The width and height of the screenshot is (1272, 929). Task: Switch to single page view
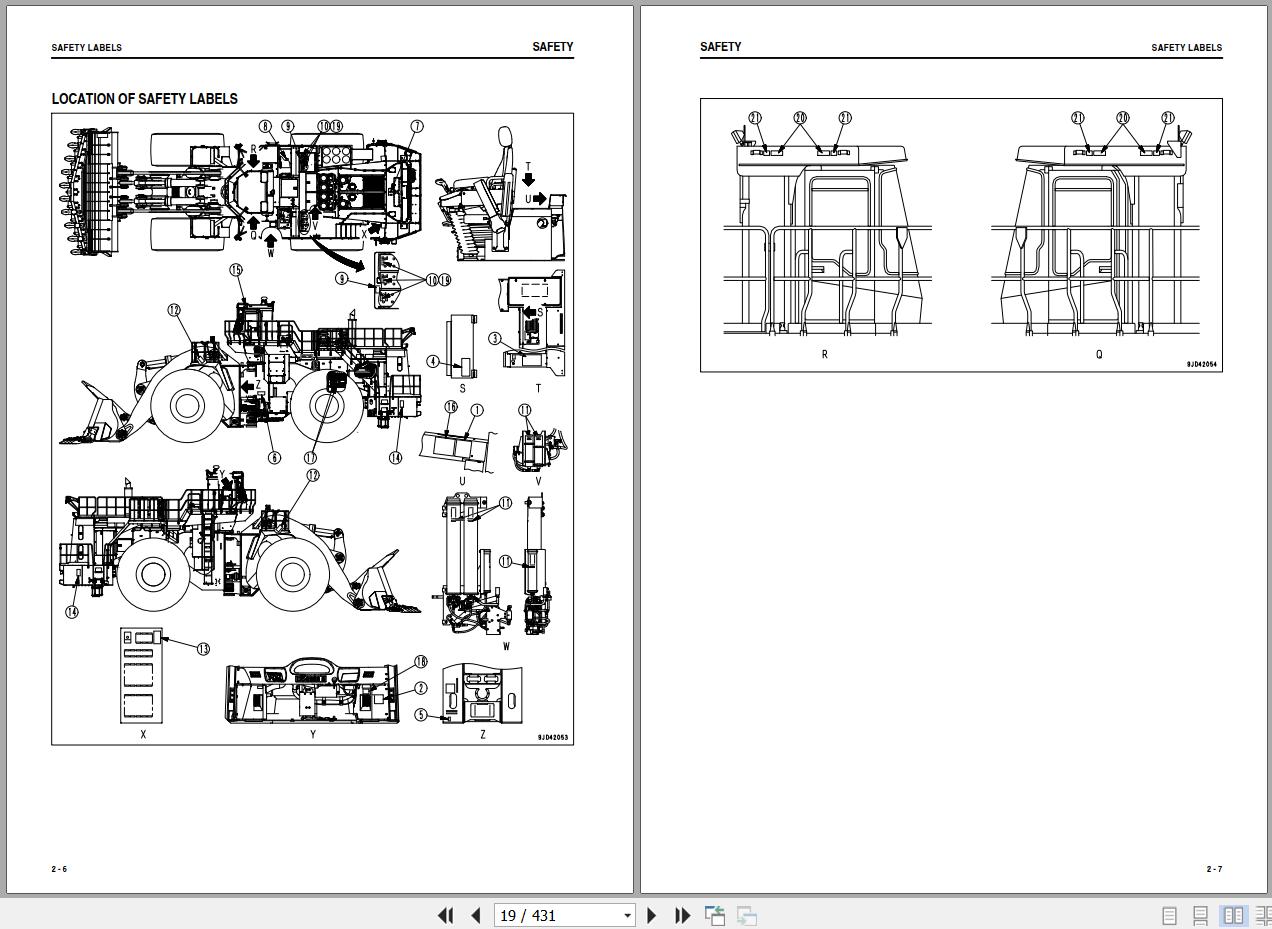coord(1169,915)
